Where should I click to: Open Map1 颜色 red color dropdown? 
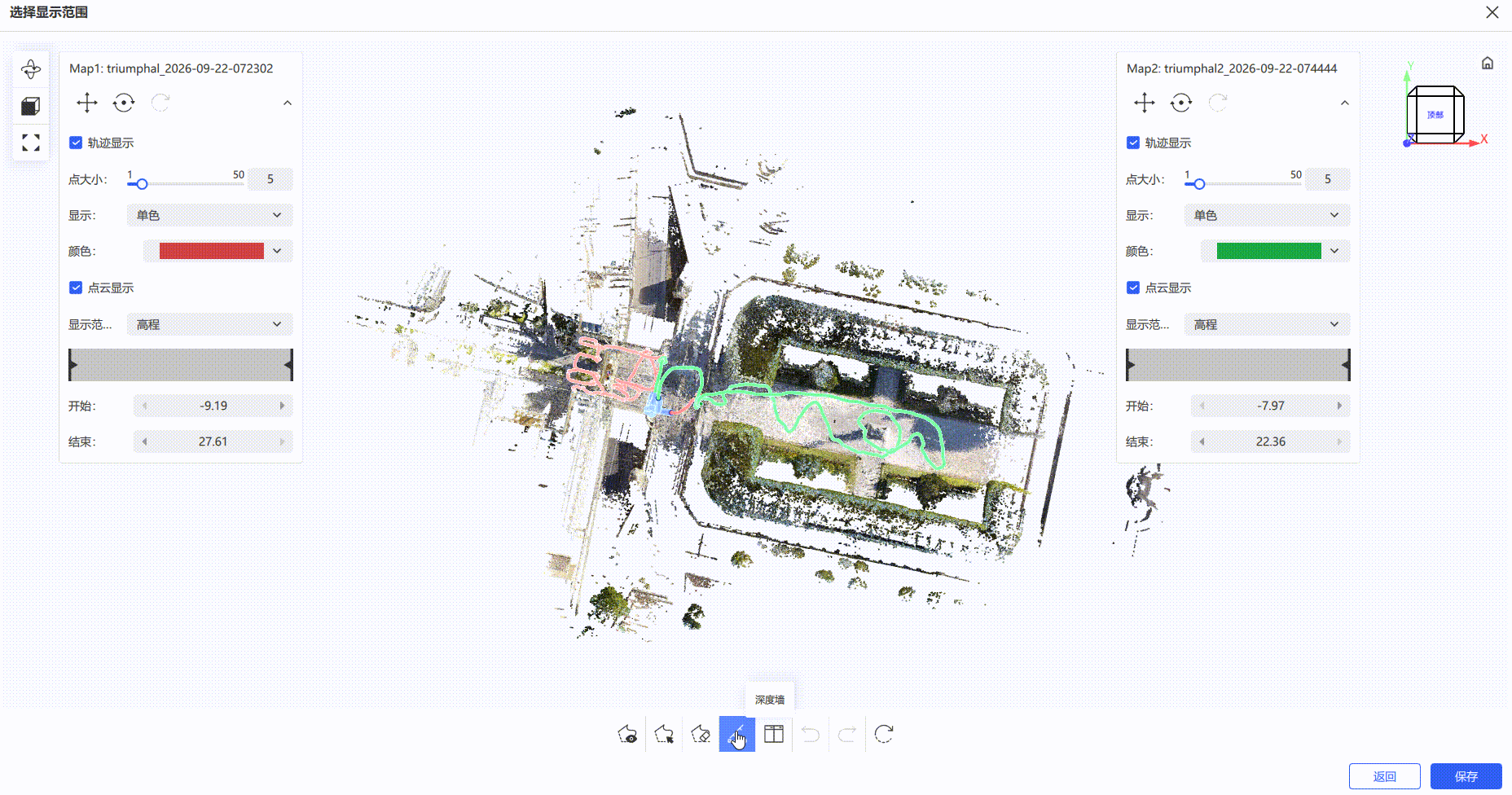(218, 251)
